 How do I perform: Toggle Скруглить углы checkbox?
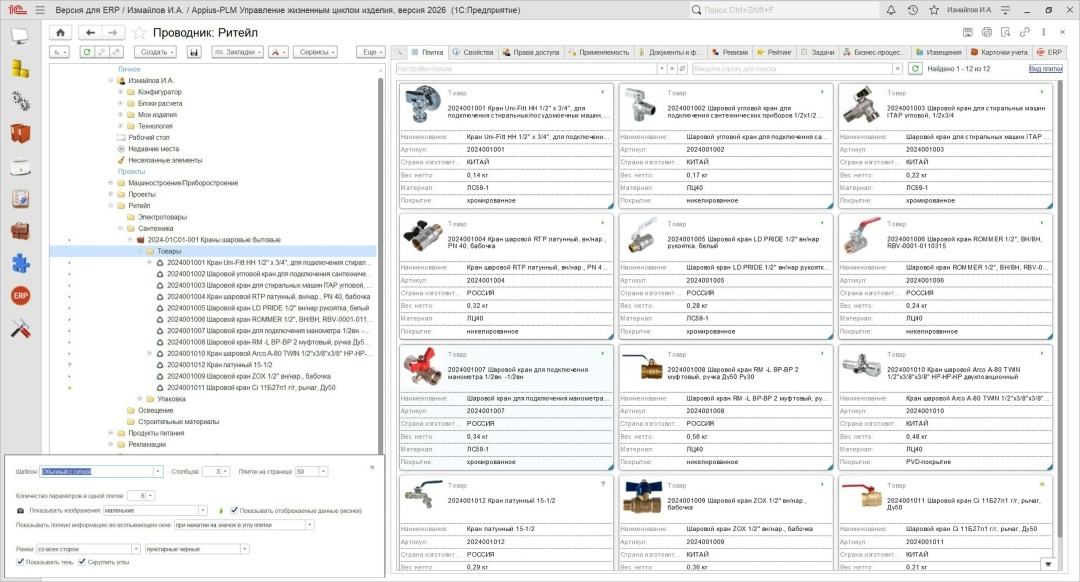point(82,562)
